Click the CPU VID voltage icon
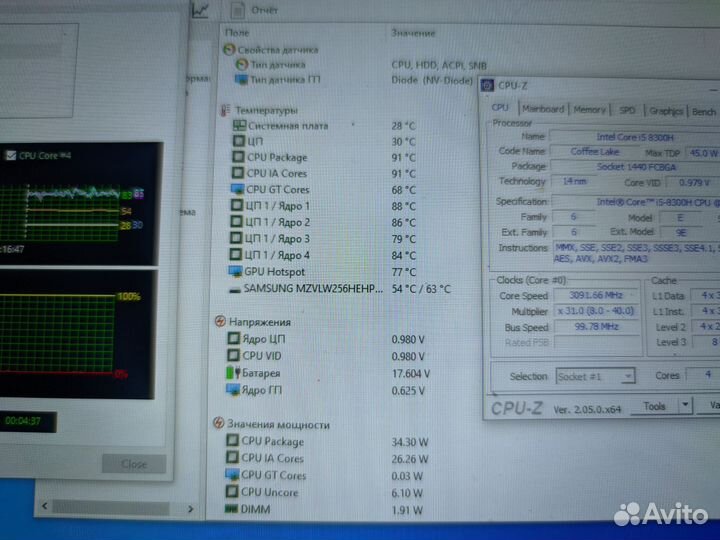This screenshot has width=720, height=540. click(x=233, y=355)
